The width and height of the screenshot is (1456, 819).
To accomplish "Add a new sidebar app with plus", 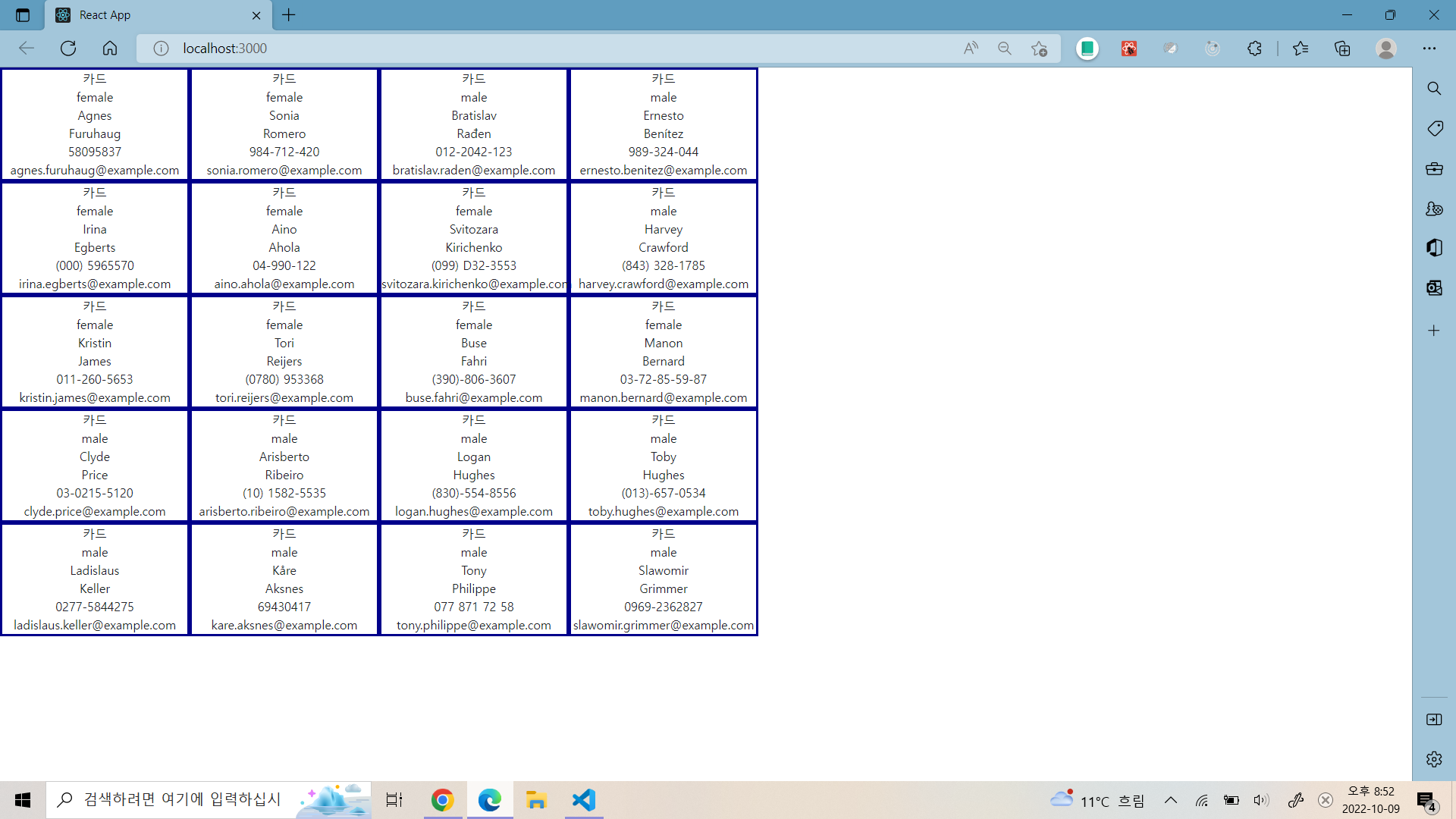I will pyautogui.click(x=1434, y=331).
